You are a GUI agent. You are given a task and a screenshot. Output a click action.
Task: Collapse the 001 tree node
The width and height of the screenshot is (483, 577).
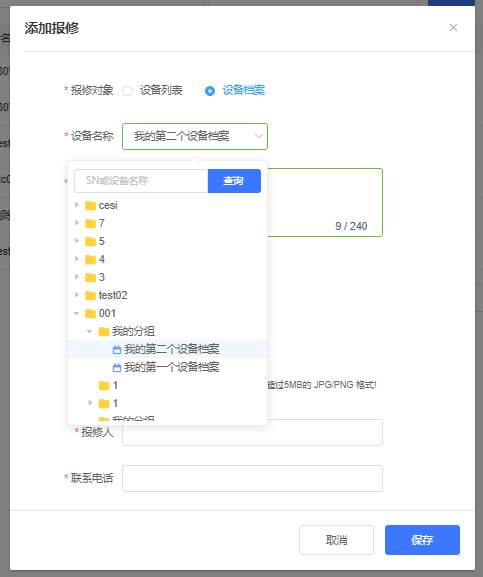pos(77,314)
